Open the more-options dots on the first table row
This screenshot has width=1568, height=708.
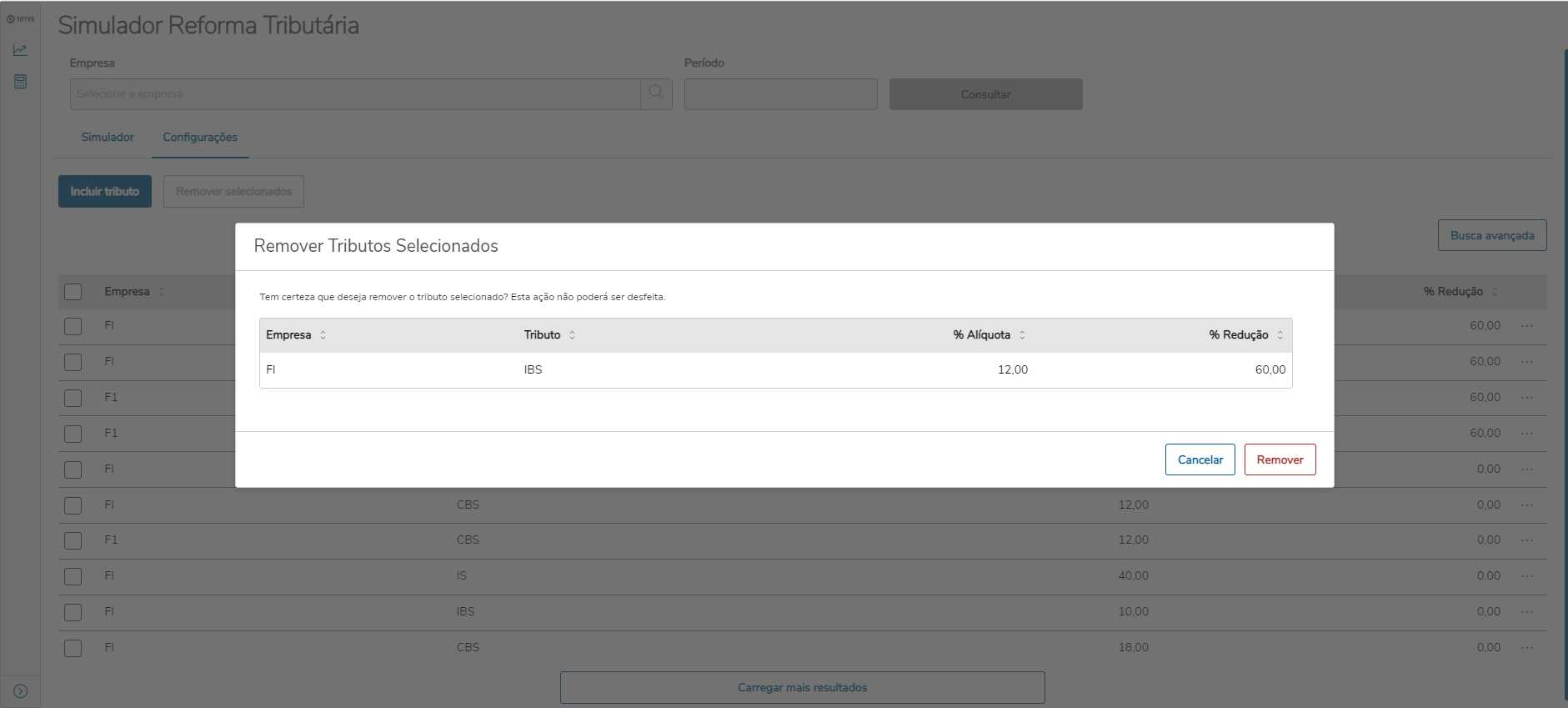pos(1526,326)
